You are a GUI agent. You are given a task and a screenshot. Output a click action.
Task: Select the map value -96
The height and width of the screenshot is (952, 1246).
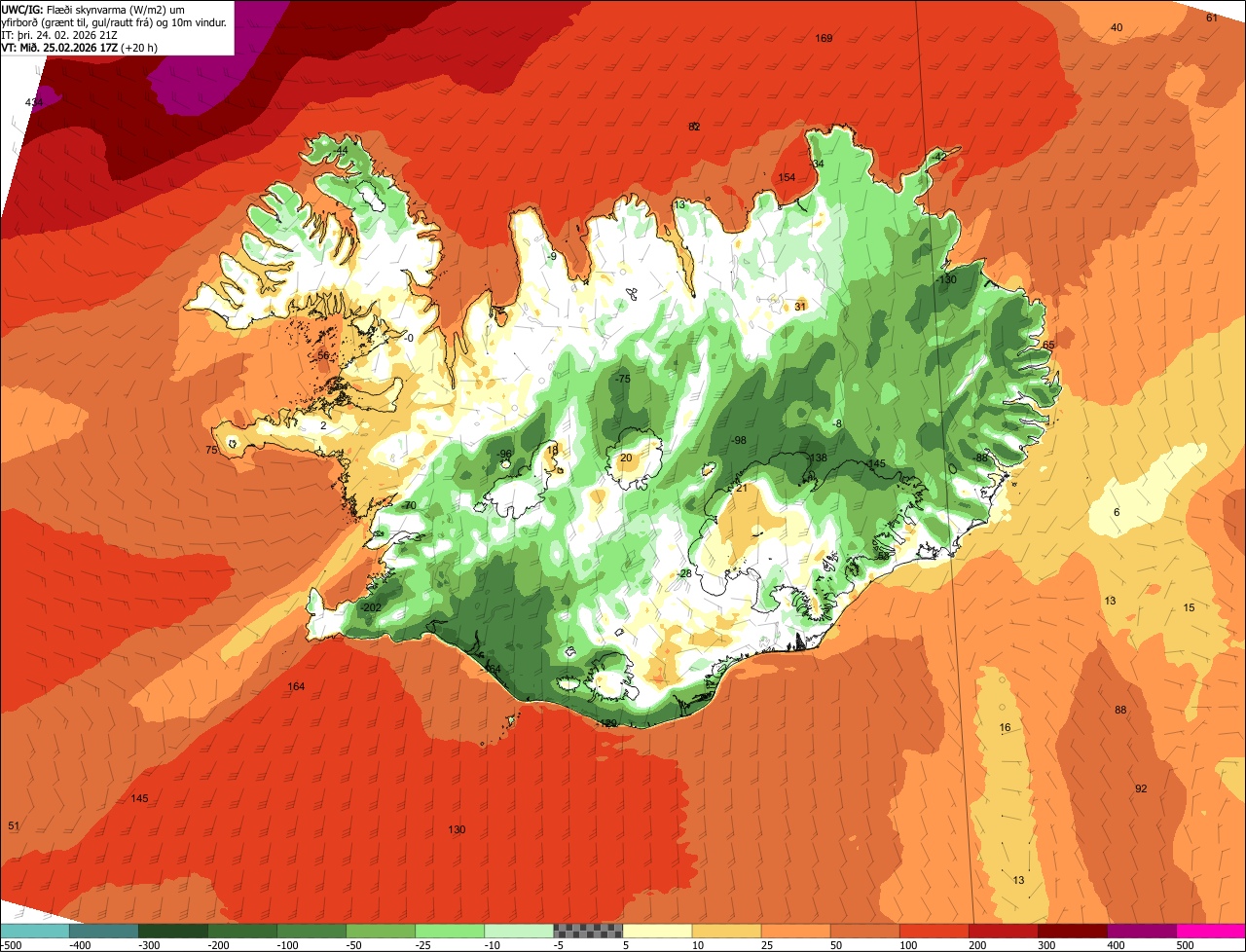tap(503, 454)
